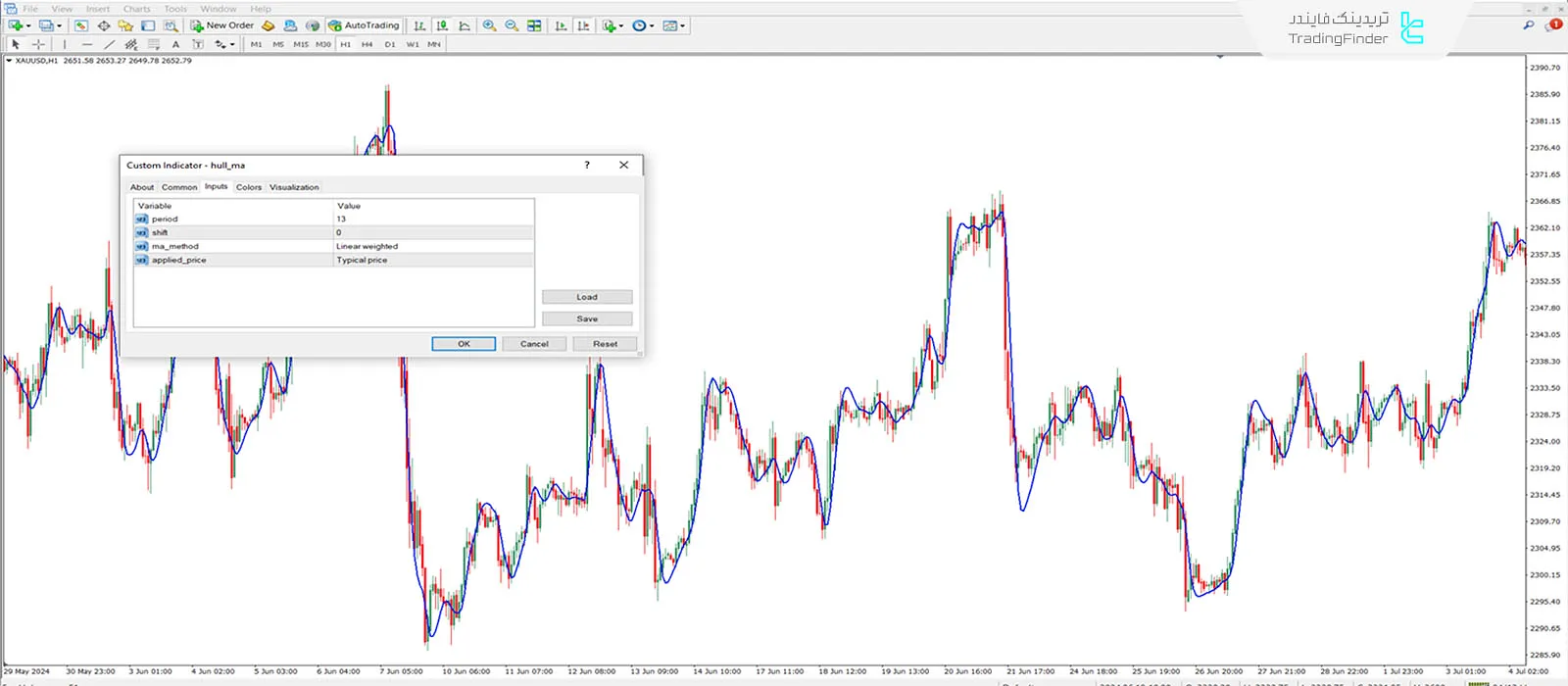1568x686 pixels.
Task: Open the Charts menu
Action: coord(136,9)
